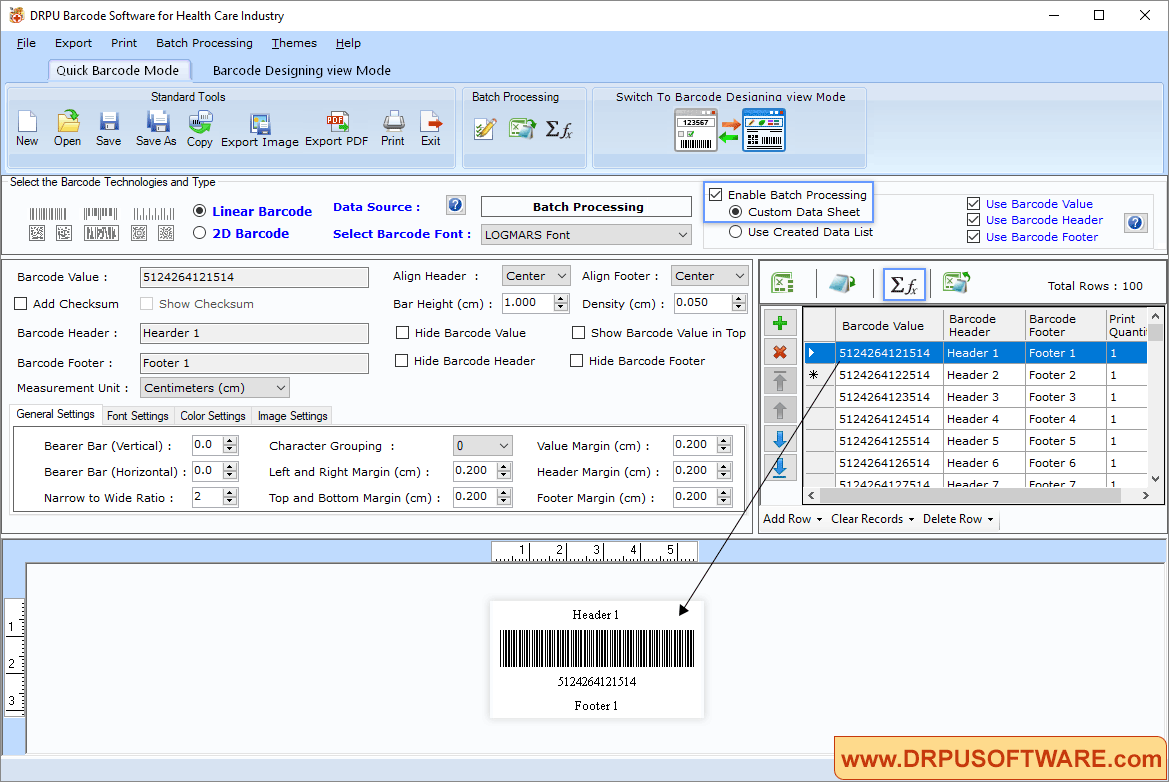
Task: Switch view using Barcode Designing mode icon
Action: 763,129
